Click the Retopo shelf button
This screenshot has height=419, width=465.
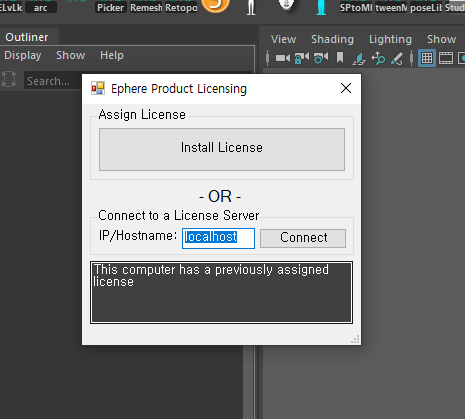[181, 7]
